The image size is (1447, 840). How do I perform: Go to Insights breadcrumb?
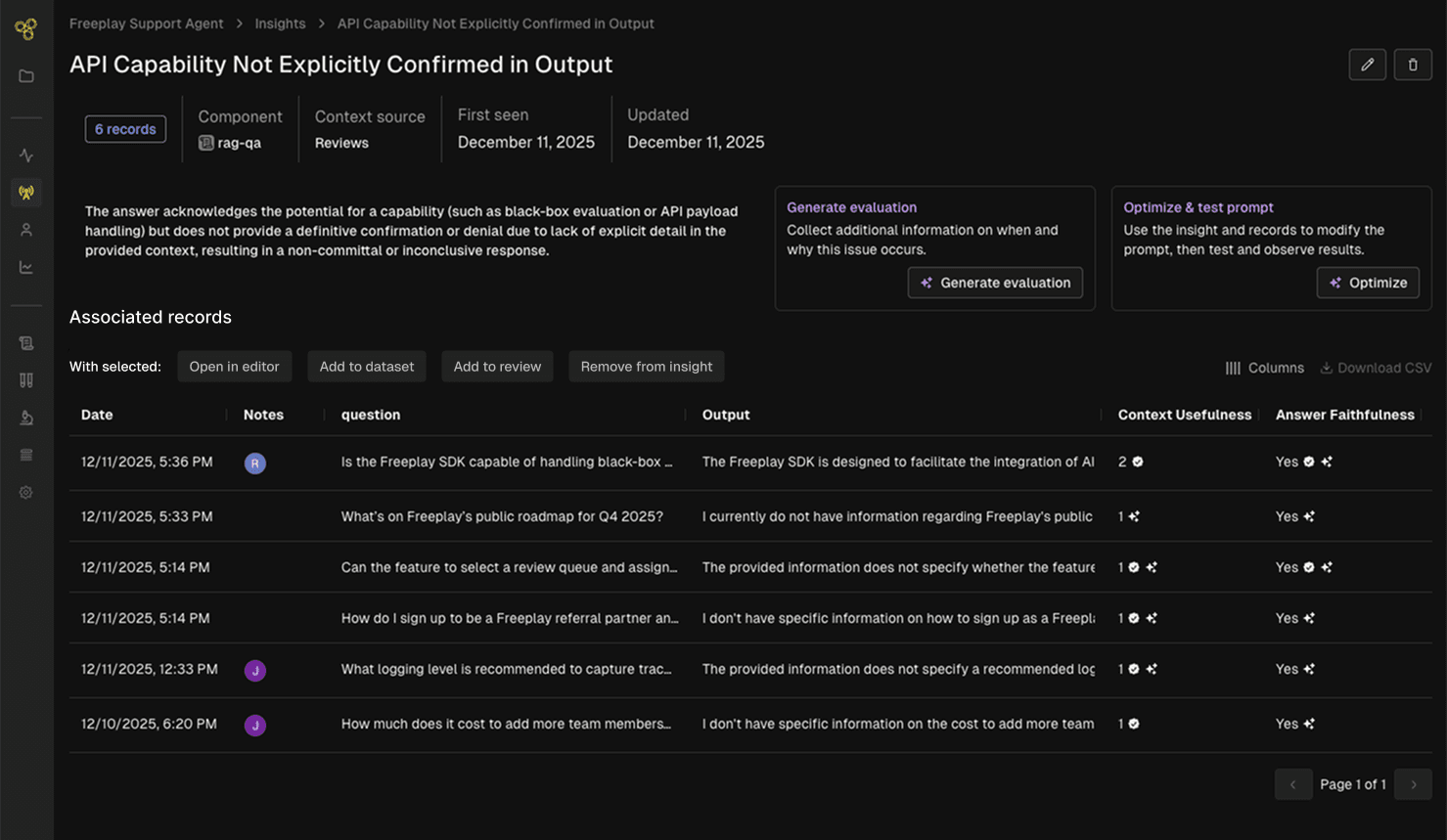coord(280,23)
